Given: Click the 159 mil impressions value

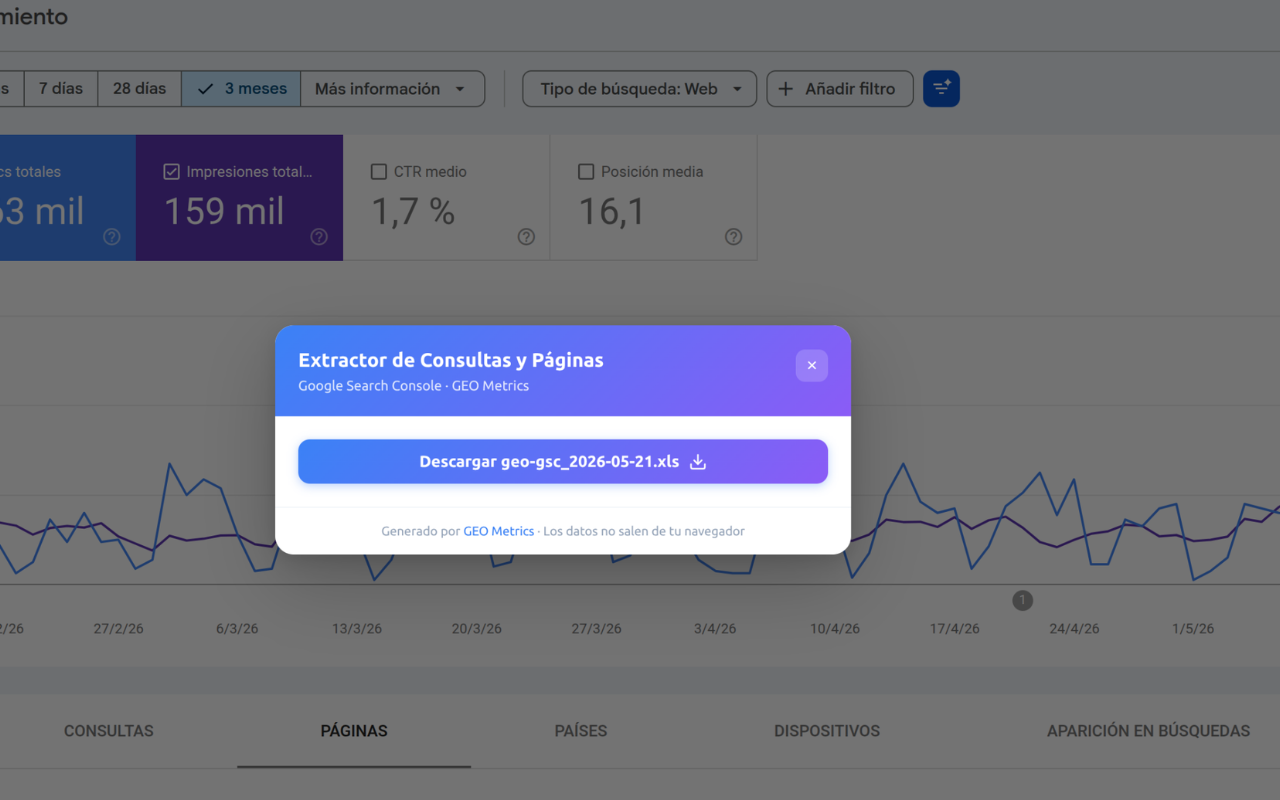Looking at the screenshot, I should click(224, 212).
